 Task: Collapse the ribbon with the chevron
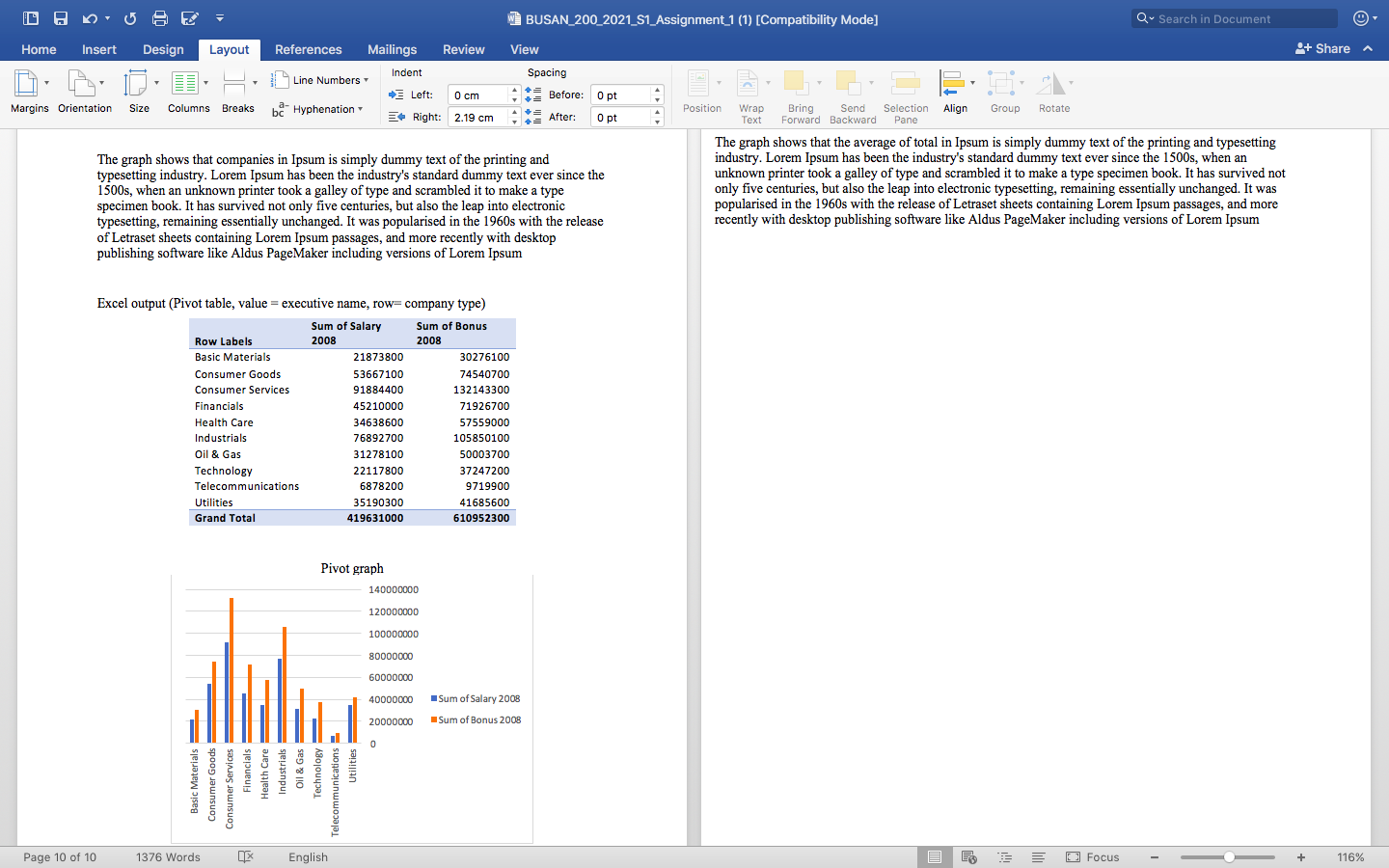tap(1368, 48)
